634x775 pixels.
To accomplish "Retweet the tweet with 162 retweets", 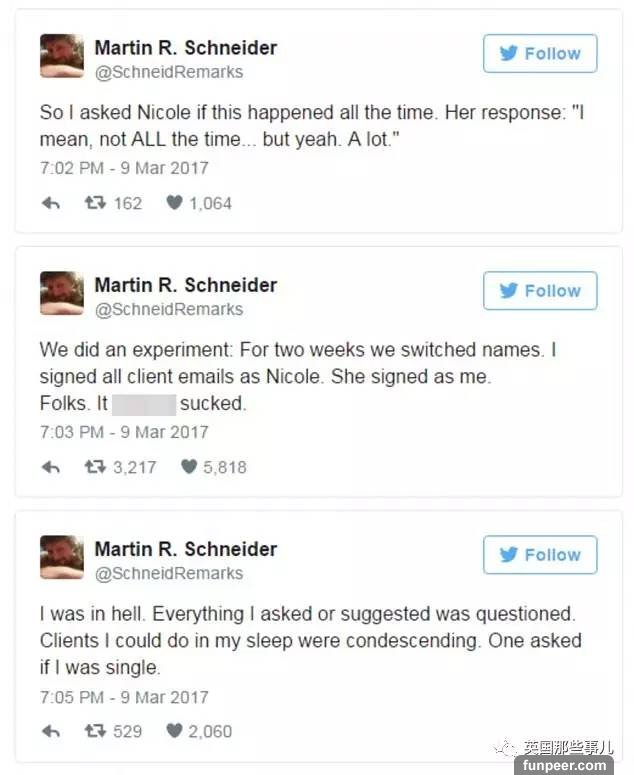I will (95, 203).
